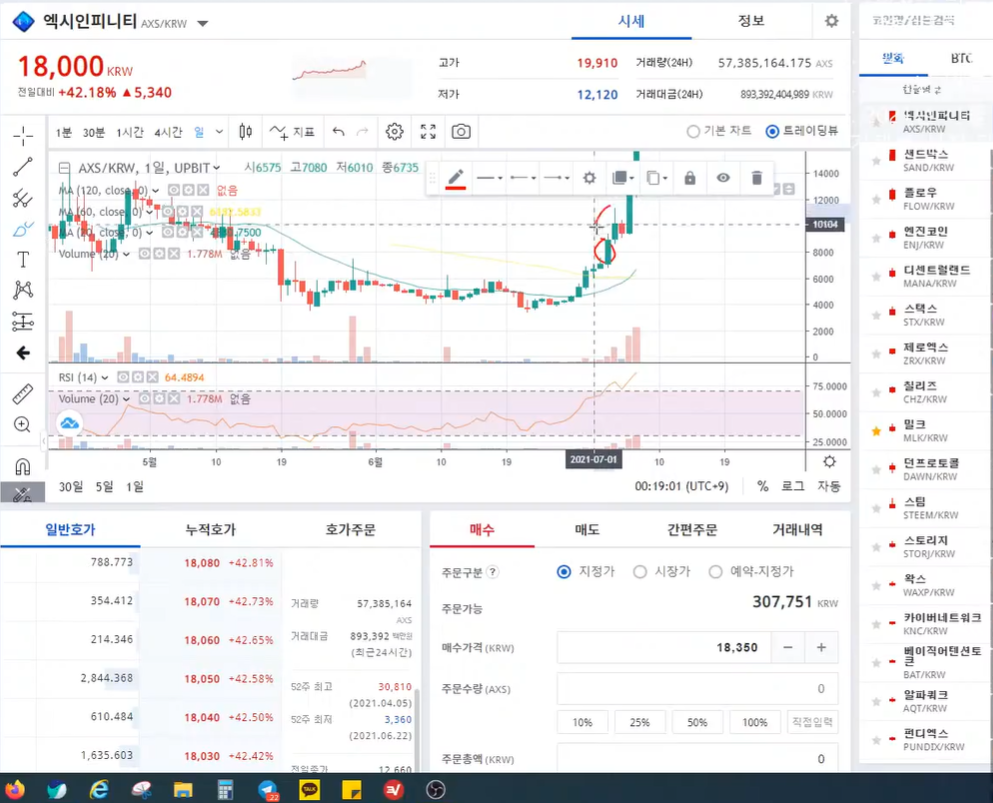
Task: Enable 로그 scale on chart
Action: click(792, 486)
